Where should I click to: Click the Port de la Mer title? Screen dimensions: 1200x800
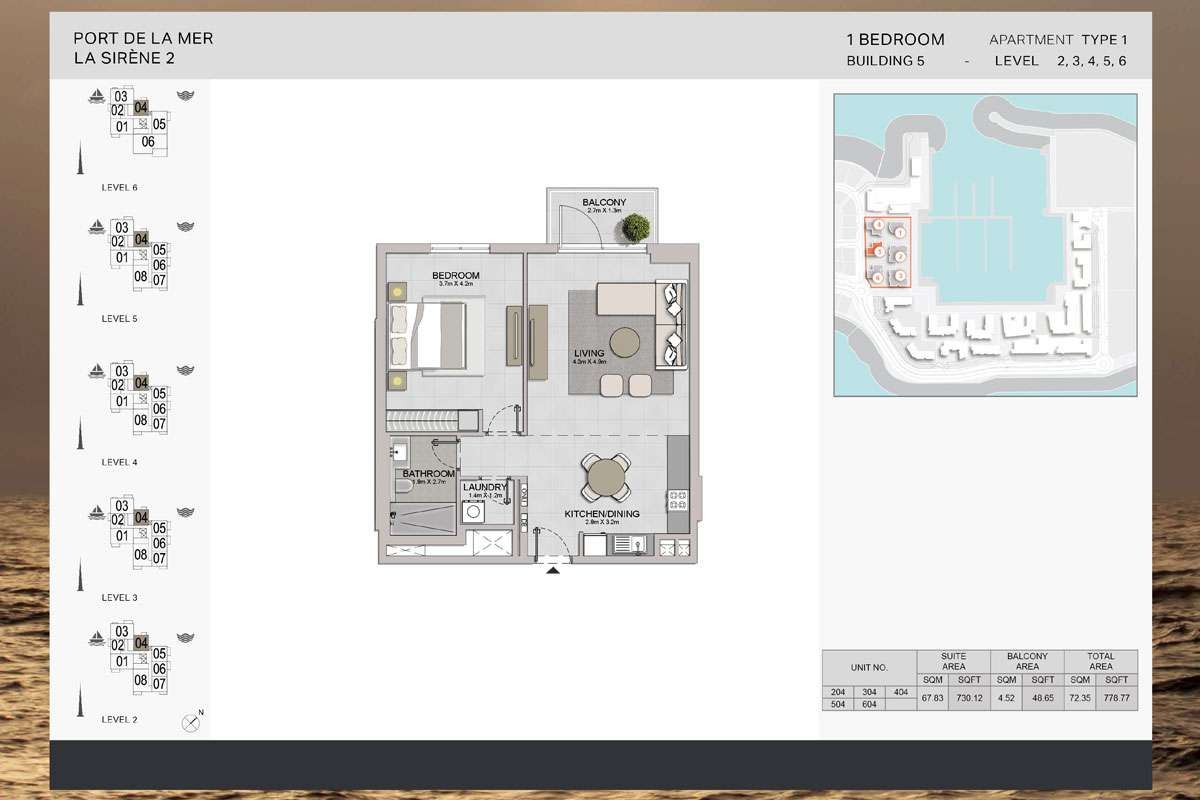(143, 39)
